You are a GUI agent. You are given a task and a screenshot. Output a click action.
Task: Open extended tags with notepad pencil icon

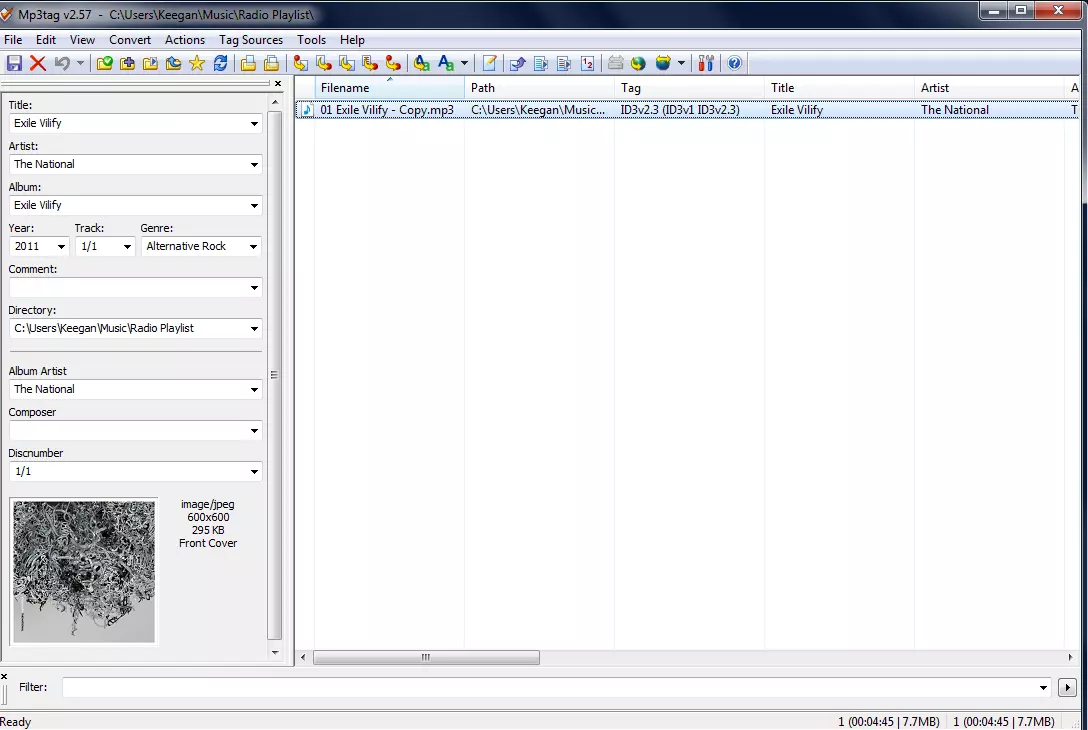point(489,63)
